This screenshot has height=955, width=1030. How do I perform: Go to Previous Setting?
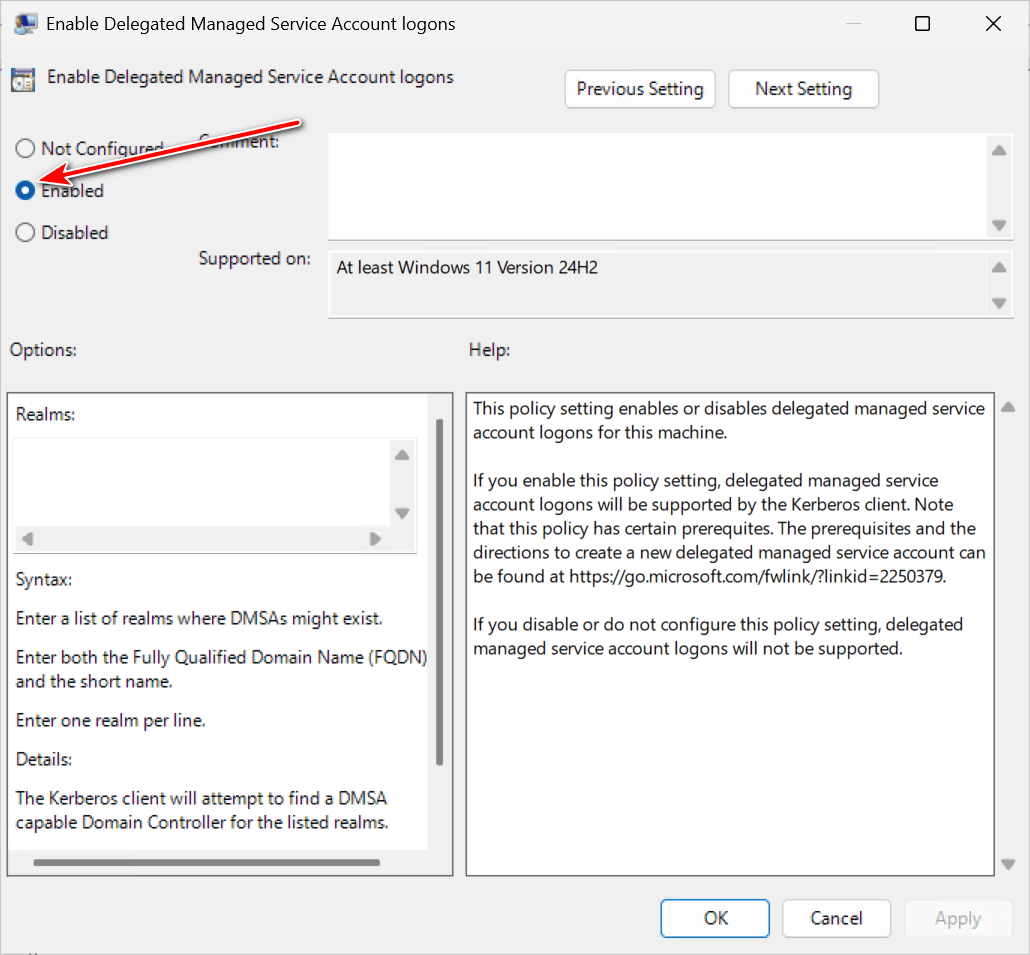point(640,89)
